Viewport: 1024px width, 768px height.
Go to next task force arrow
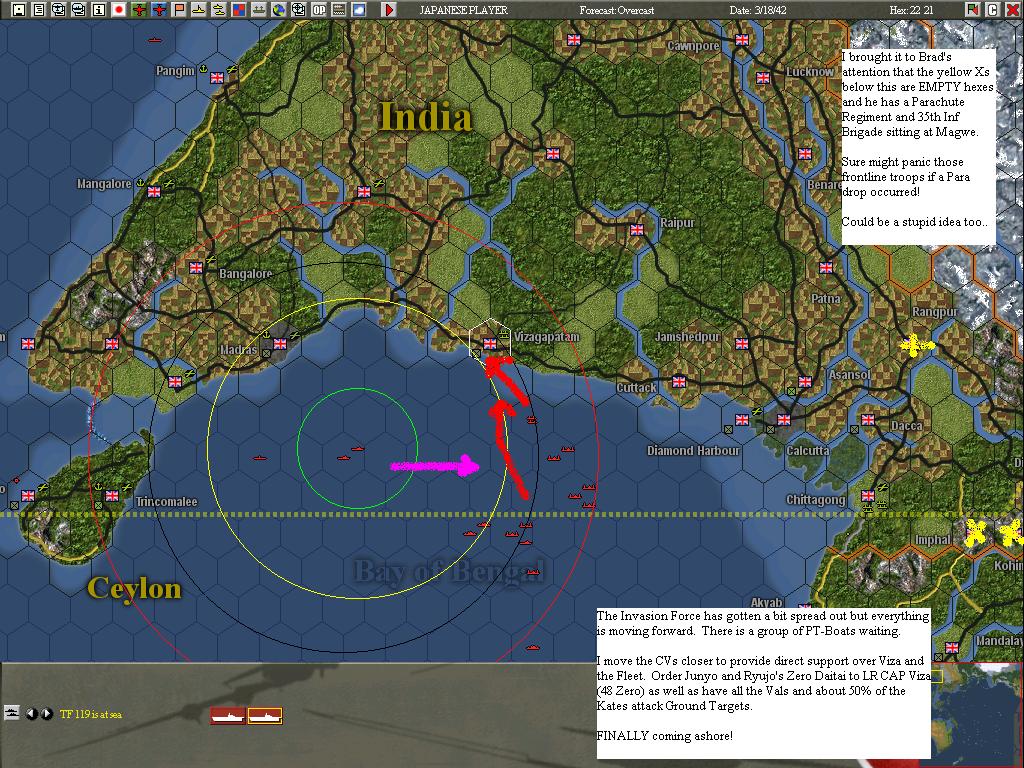click(46, 714)
